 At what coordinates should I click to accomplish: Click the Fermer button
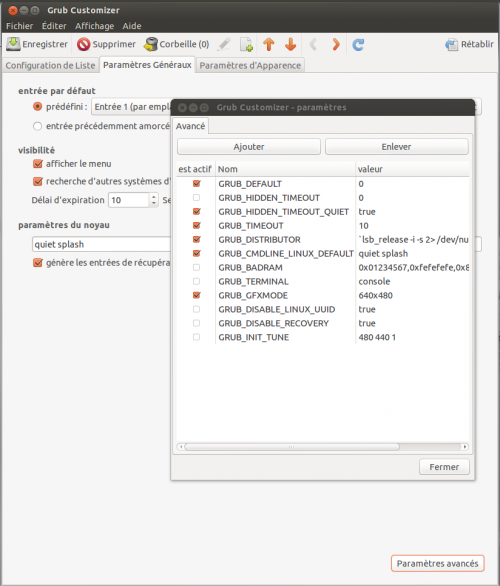pyautogui.click(x=444, y=467)
